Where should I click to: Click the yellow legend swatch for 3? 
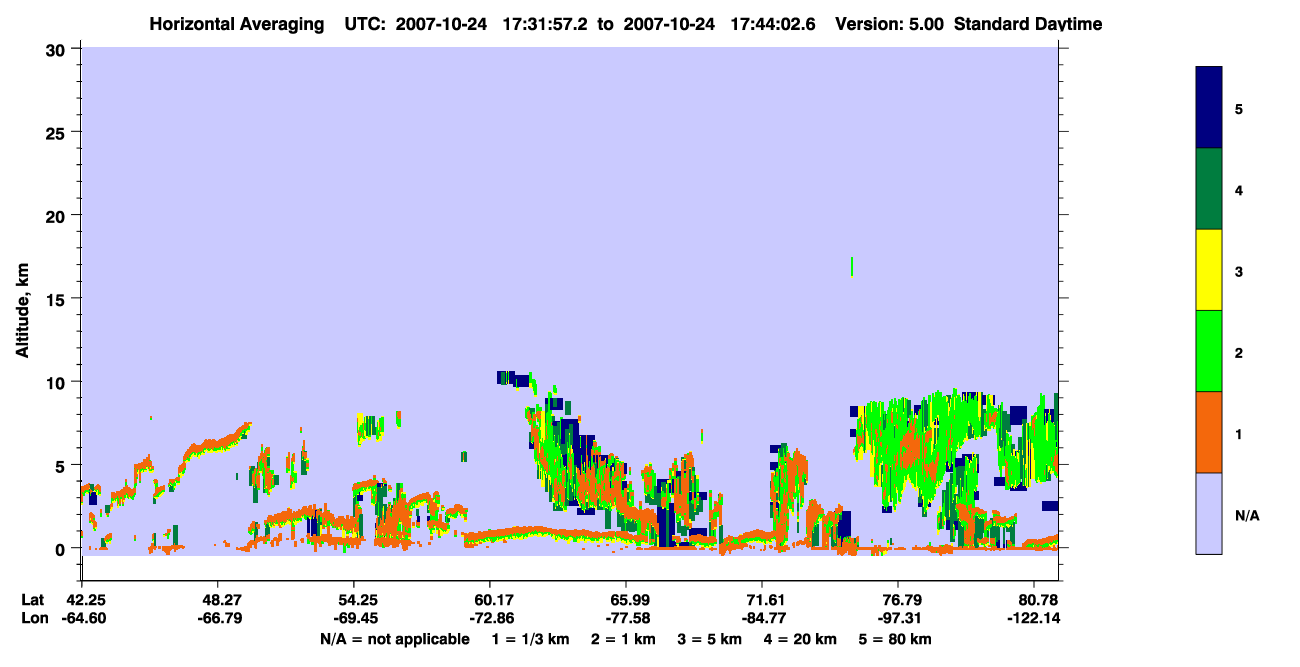pos(1209,270)
